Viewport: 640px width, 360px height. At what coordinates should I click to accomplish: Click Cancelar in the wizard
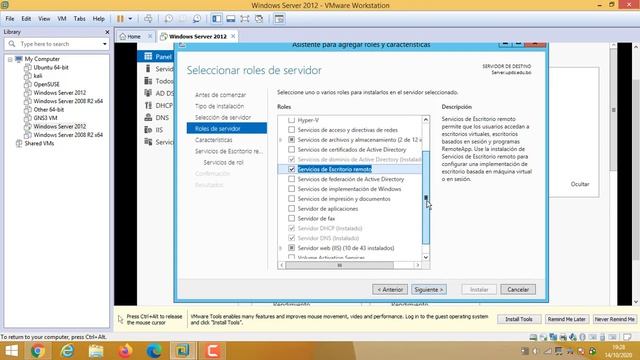pyautogui.click(x=518, y=289)
